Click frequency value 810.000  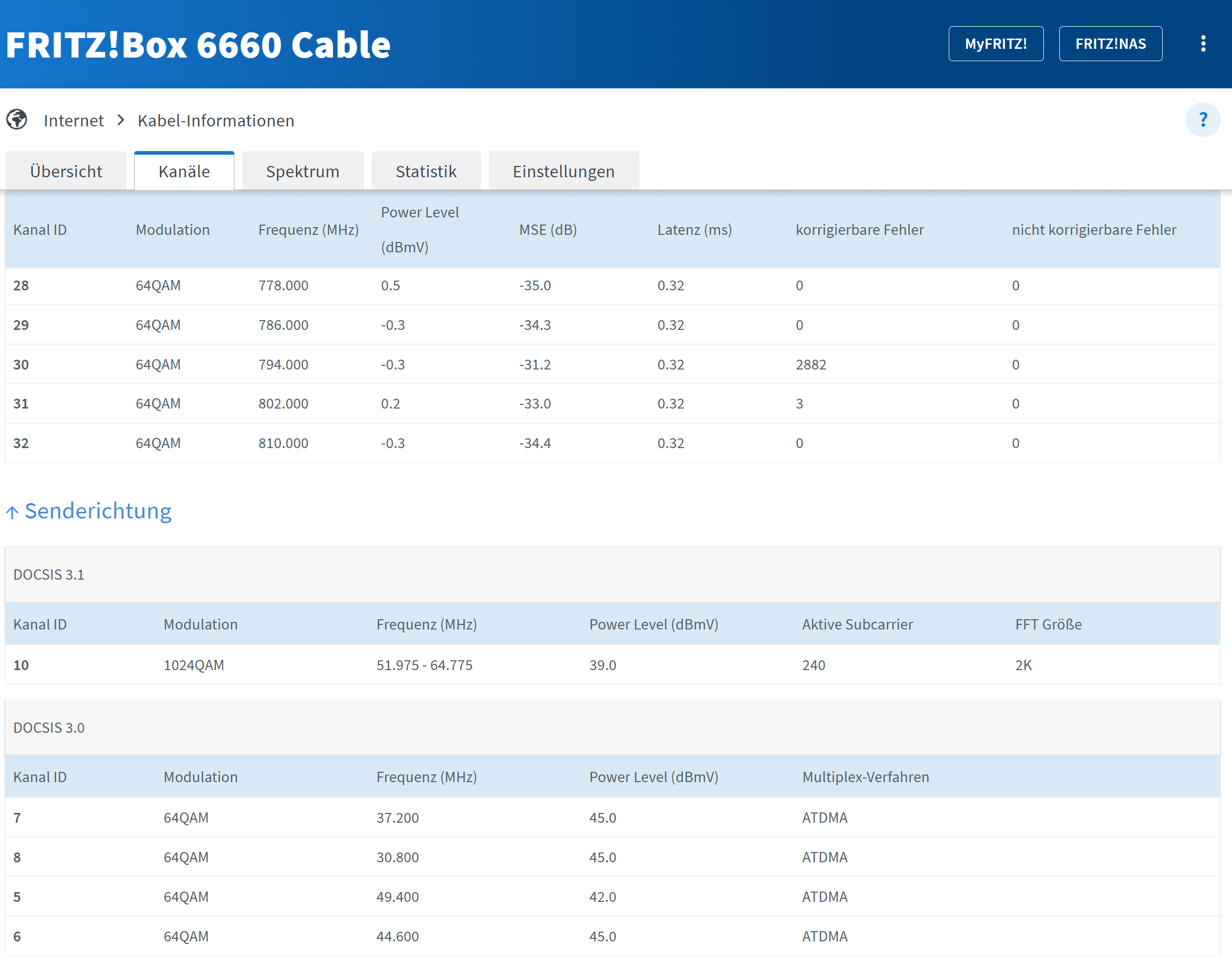tap(283, 443)
